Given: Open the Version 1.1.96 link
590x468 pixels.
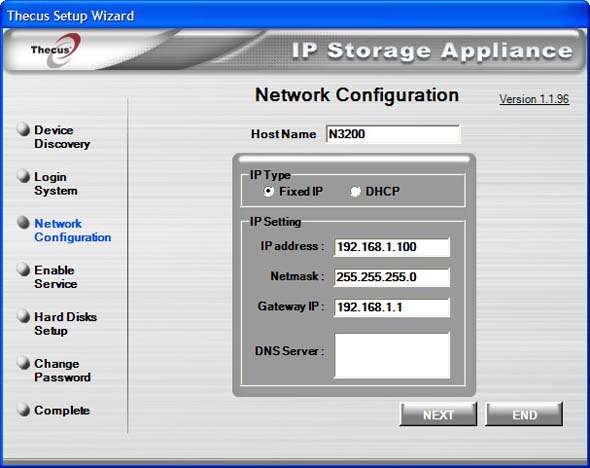Looking at the screenshot, I should tap(534, 99).
